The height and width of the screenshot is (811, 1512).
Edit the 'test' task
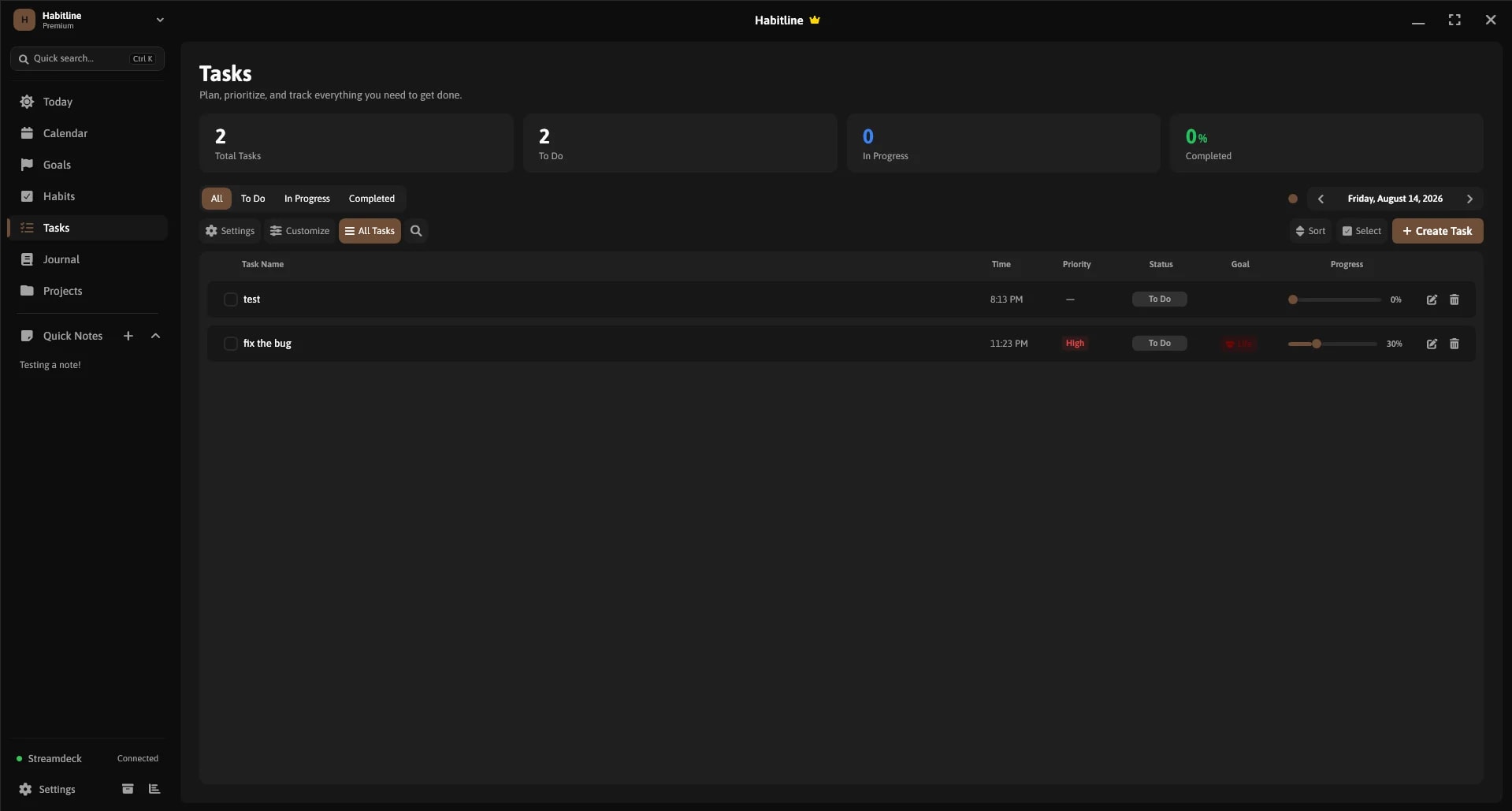pyautogui.click(x=1432, y=299)
